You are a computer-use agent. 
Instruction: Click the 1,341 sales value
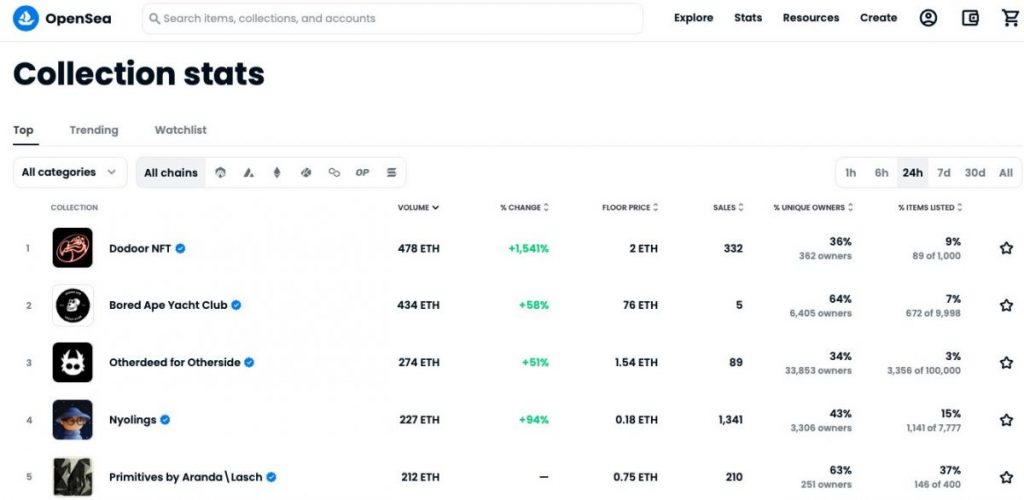(730, 420)
